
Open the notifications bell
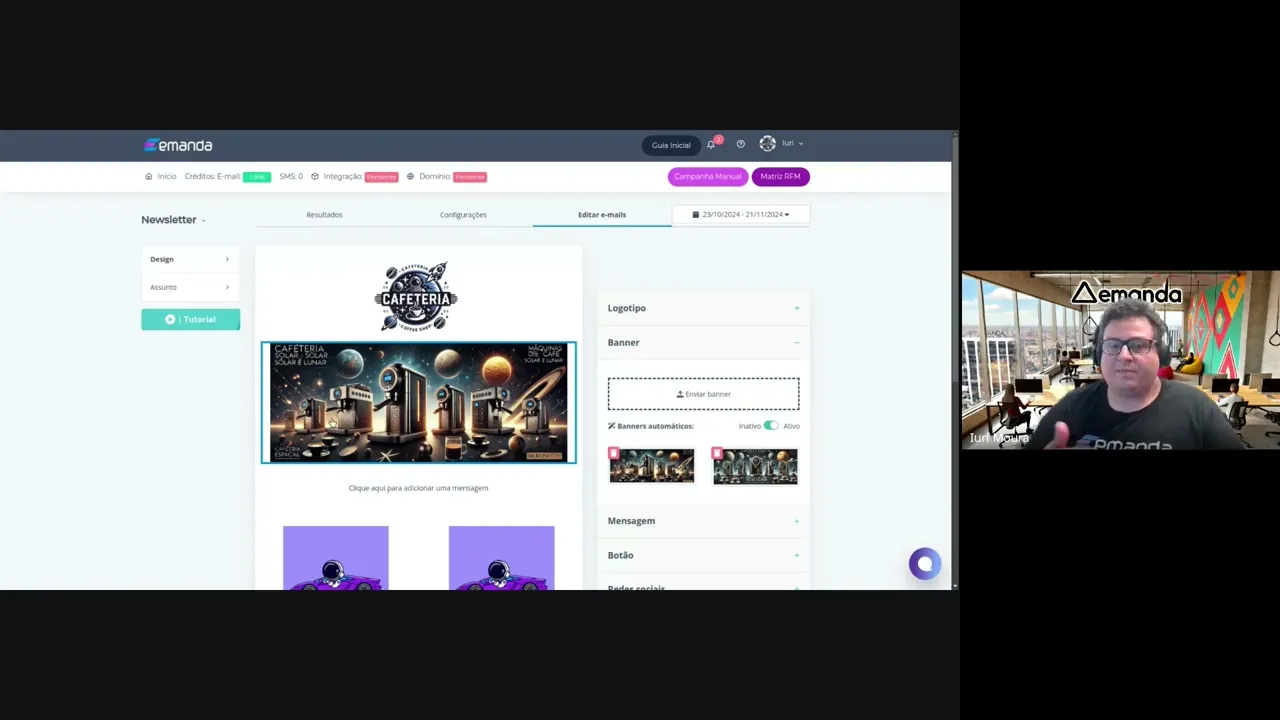point(711,144)
